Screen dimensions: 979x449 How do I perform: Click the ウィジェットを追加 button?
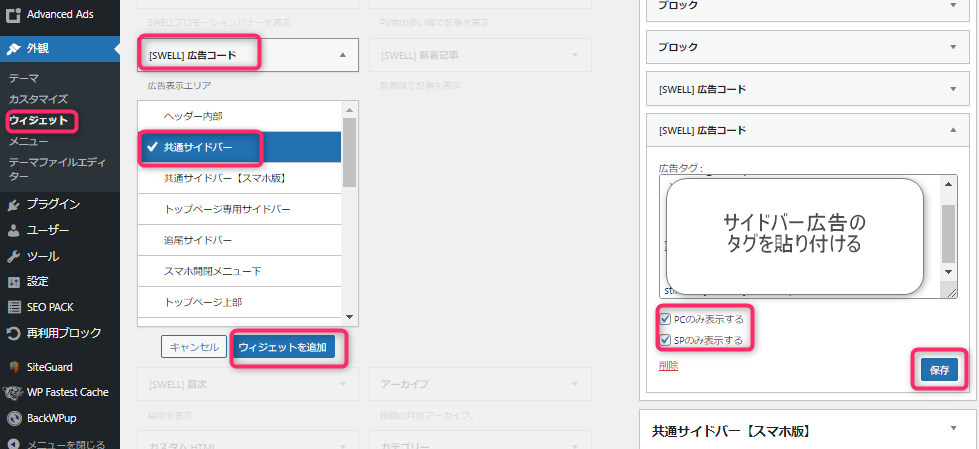coord(285,347)
